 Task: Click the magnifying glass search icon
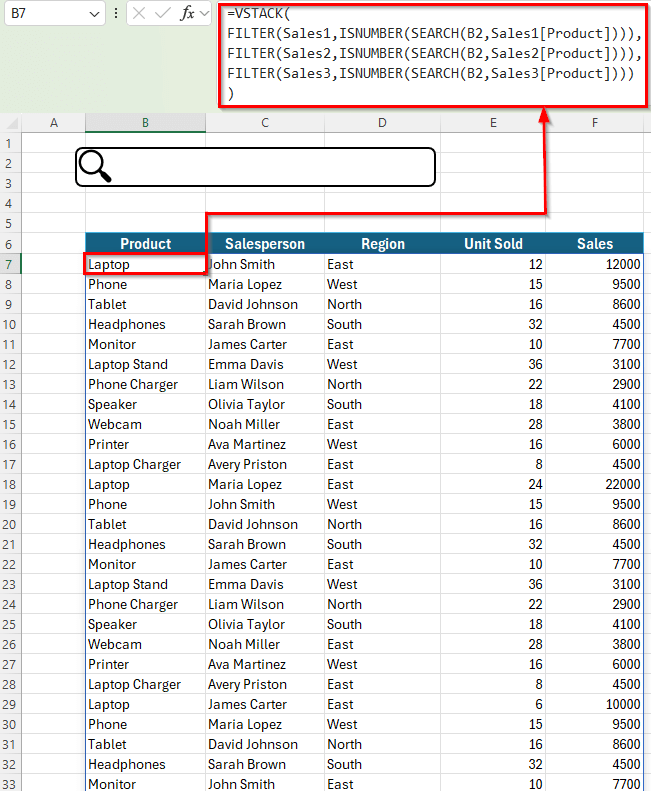(95, 166)
